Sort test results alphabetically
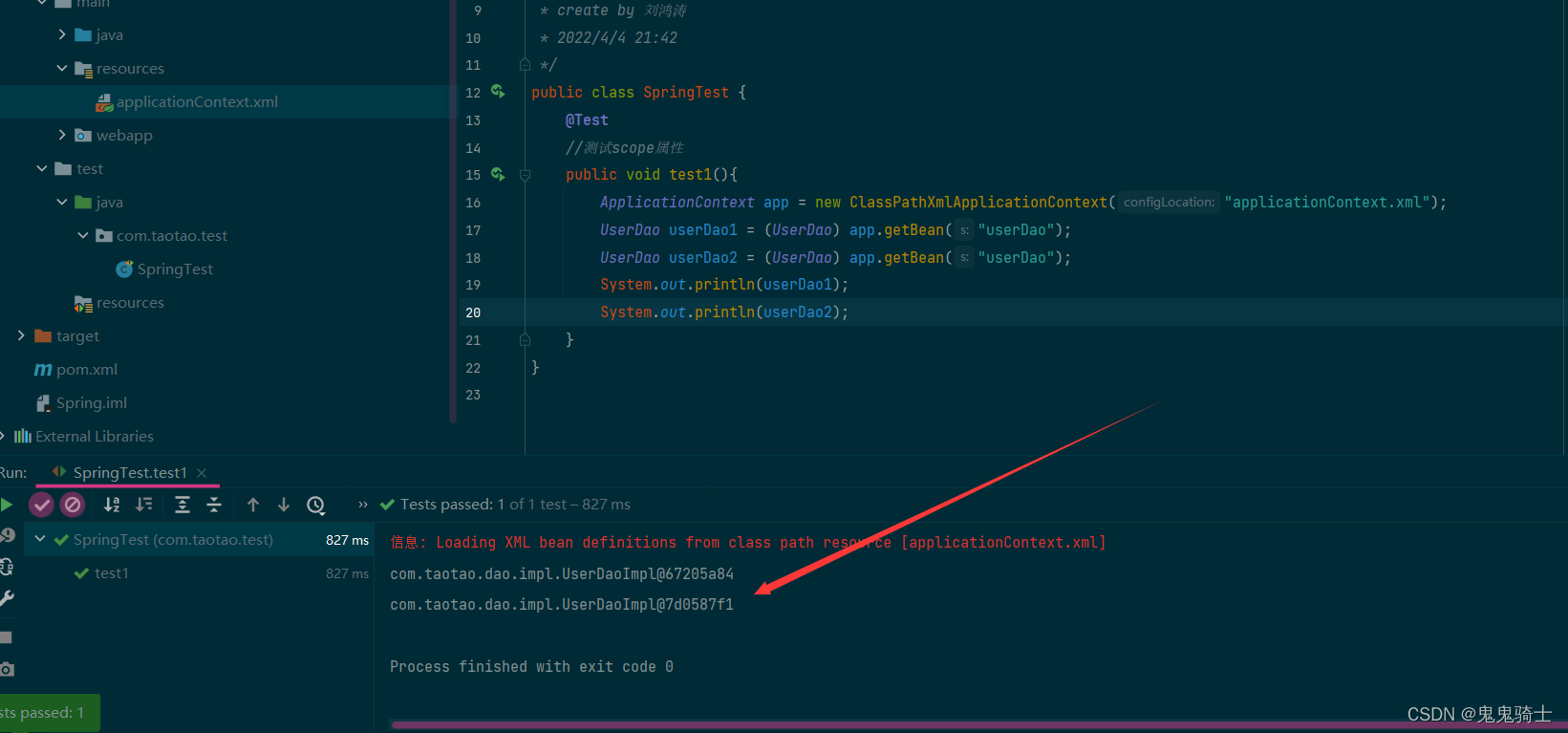 pos(112,505)
